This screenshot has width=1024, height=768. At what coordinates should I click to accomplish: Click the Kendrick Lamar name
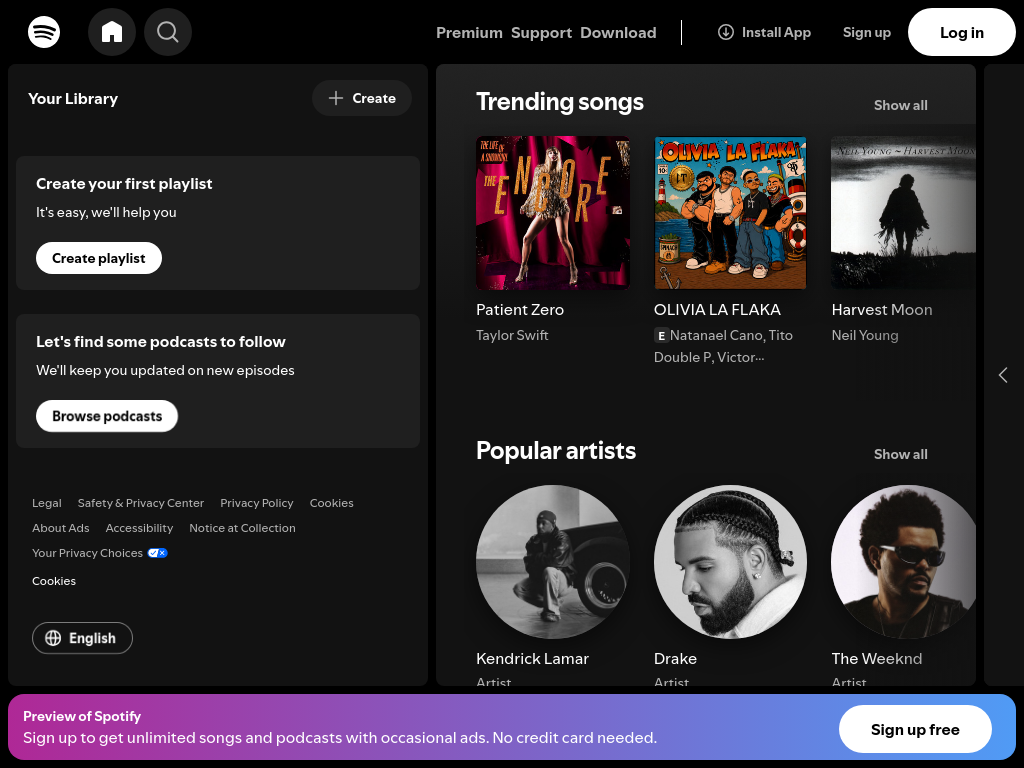pos(532,658)
